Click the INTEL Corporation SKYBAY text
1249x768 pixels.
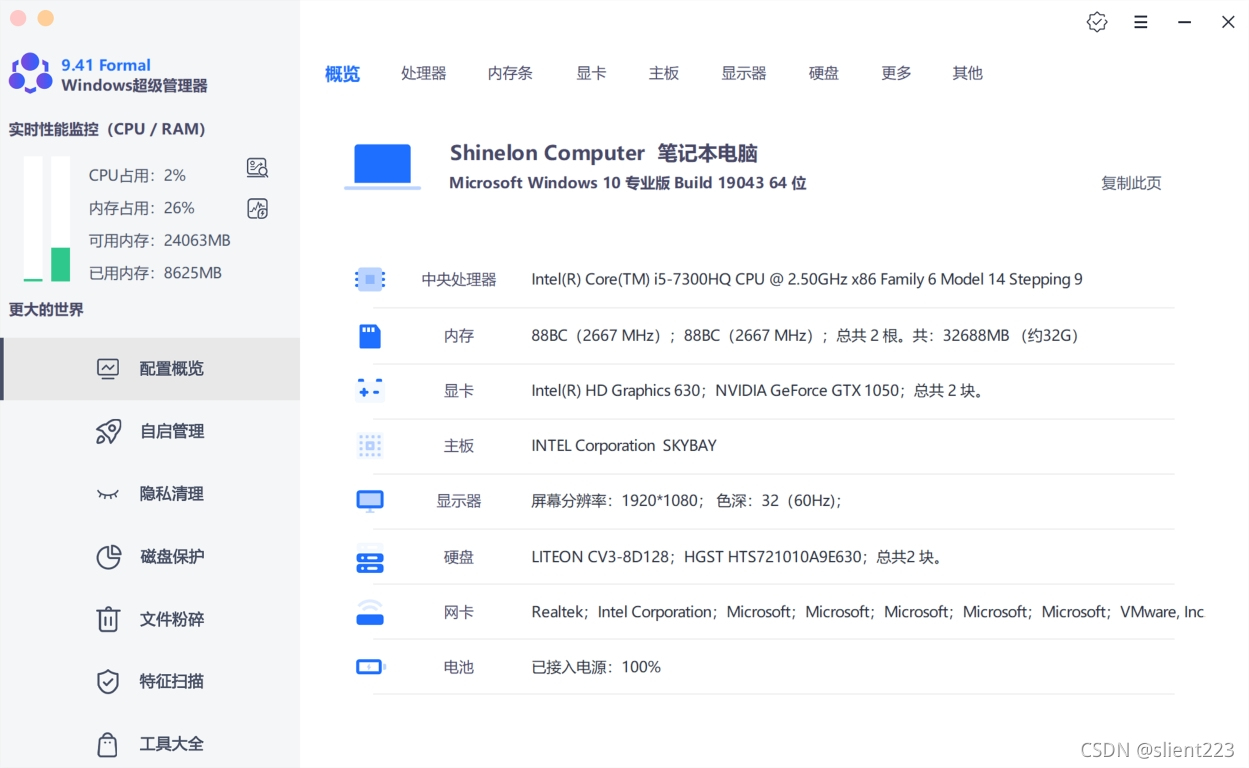click(624, 446)
